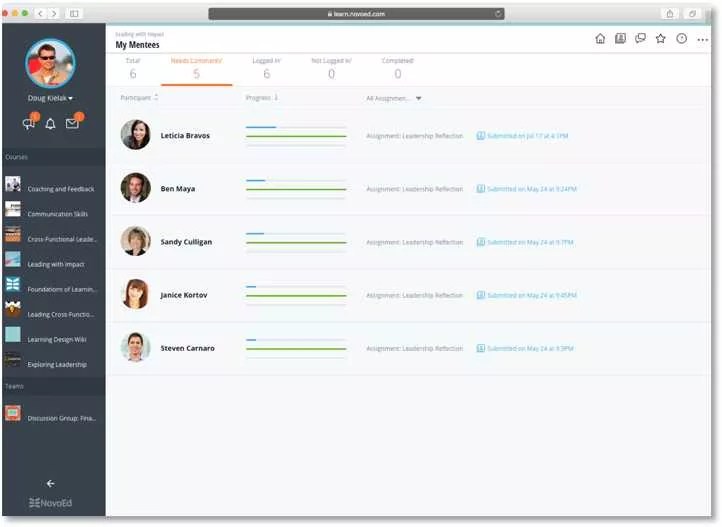Viewport: 722px width, 527px height.
Task: Open Leticia Bravos submission link
Action: tap(527, 136)
